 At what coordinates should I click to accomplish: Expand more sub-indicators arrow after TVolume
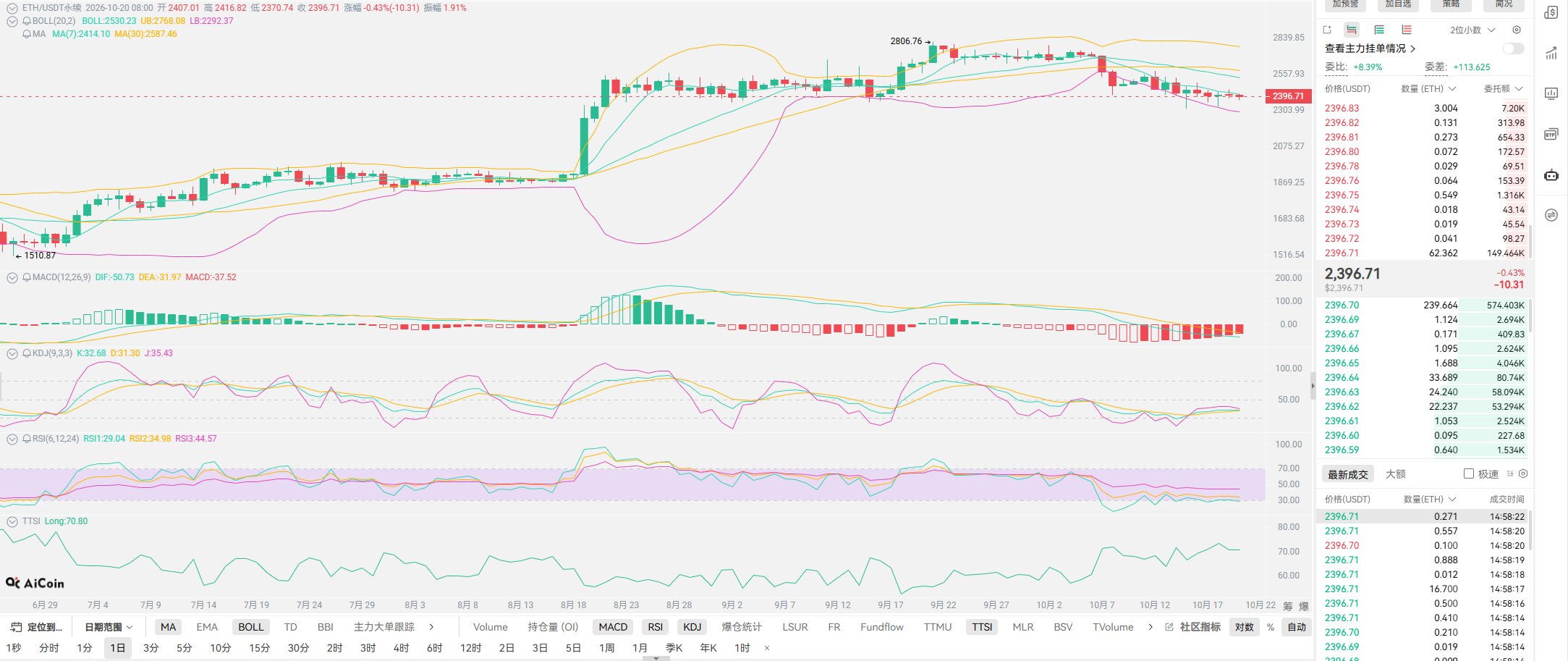[1150, 627]
